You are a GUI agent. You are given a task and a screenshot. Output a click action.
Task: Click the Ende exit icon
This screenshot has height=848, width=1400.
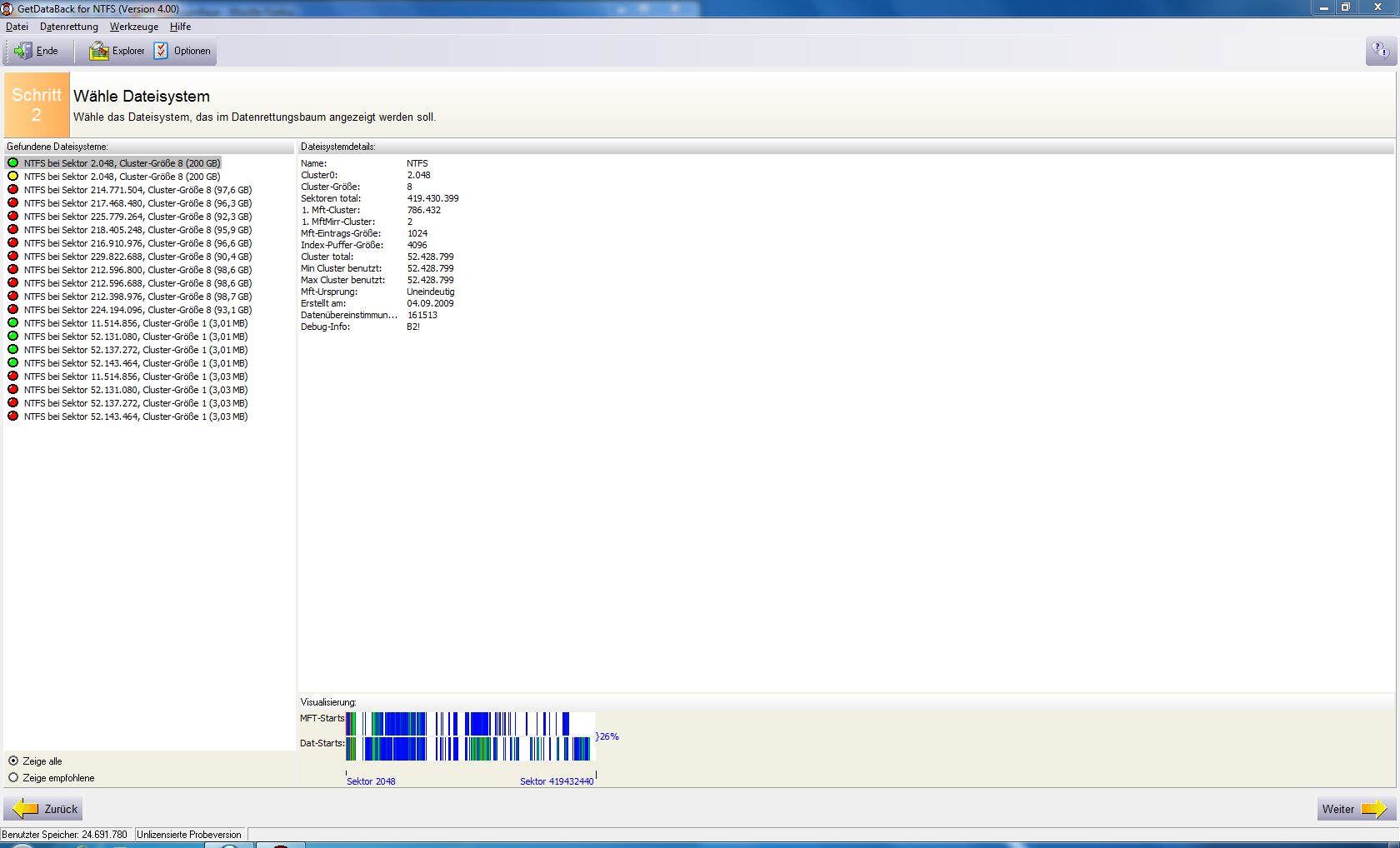pos(22,51)
